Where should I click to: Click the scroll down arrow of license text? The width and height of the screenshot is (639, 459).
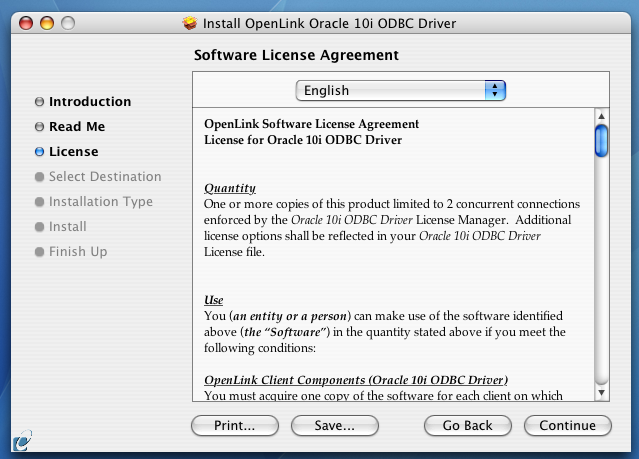click(601, 393)
